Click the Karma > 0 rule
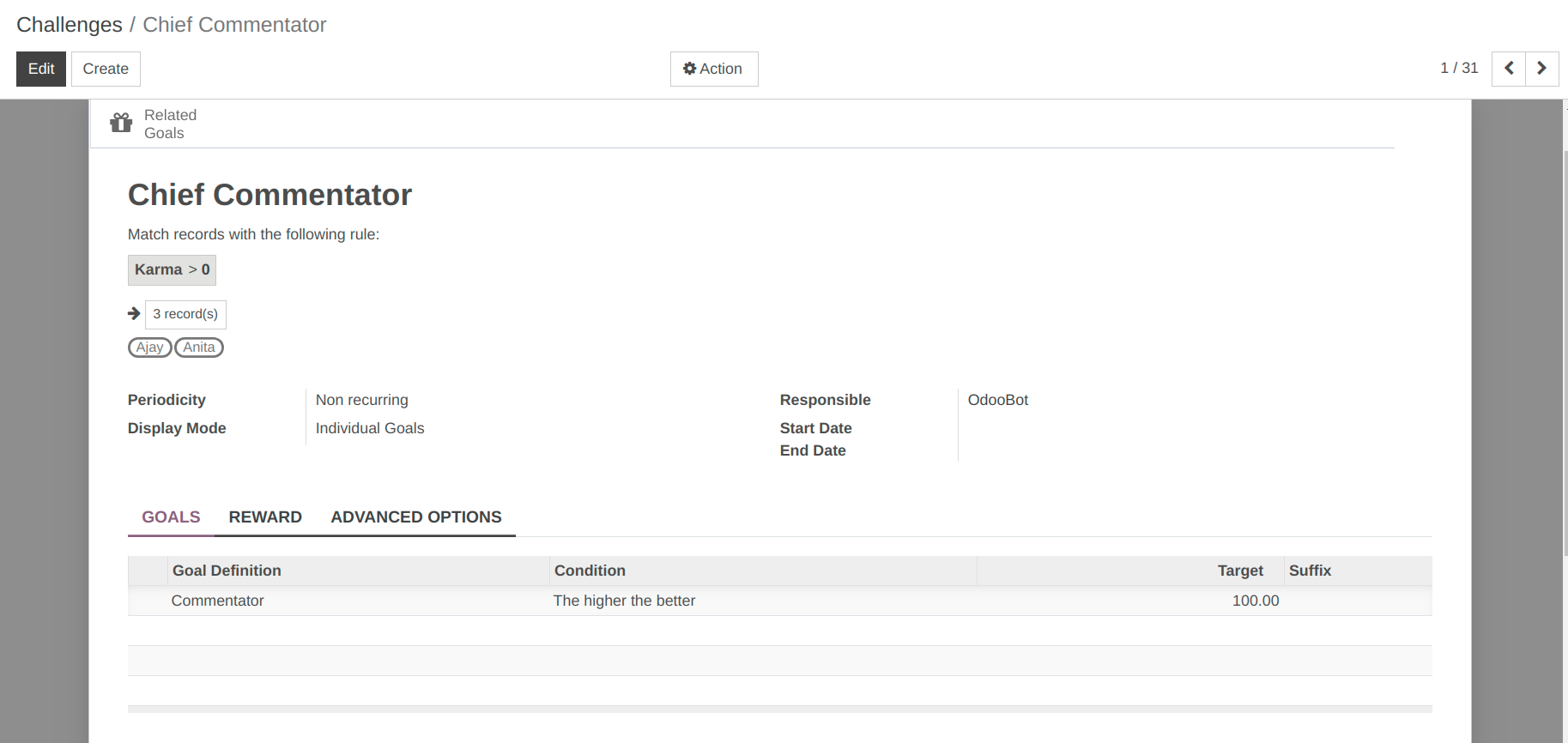Image resolution: width=1568 pixels, height=743 pixels. [x=172, y=270]
